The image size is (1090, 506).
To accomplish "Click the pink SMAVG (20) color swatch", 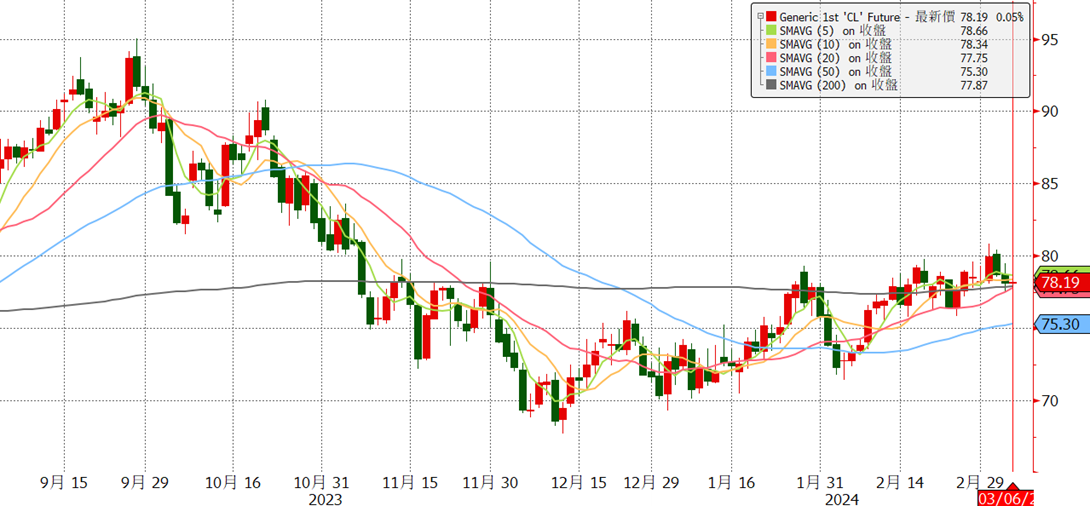I will point(772,58).
